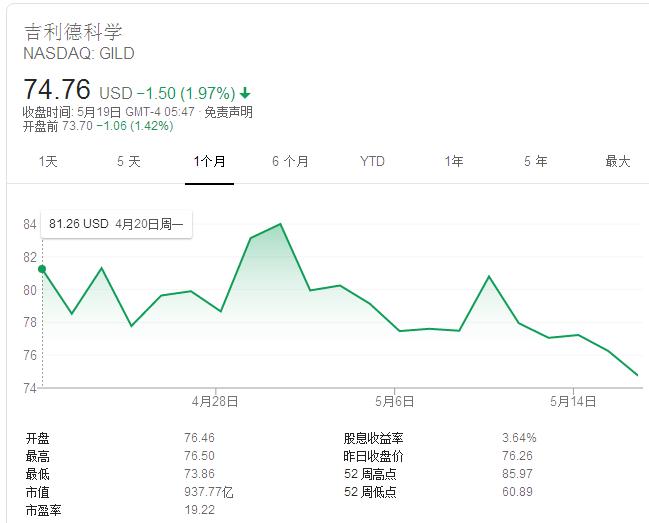
Task: Click the 股息收益率 value 3.64%
Action: (519, 438)
